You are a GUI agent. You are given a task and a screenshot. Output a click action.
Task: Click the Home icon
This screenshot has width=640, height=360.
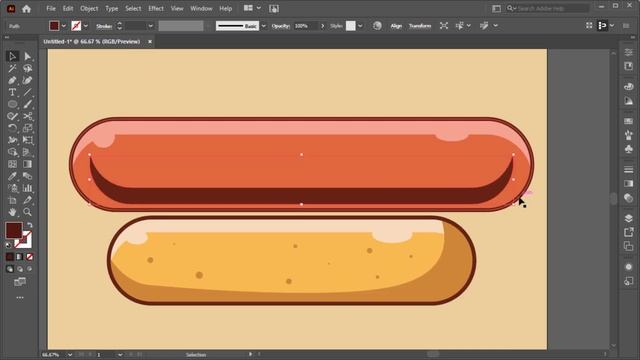point(27,9)
